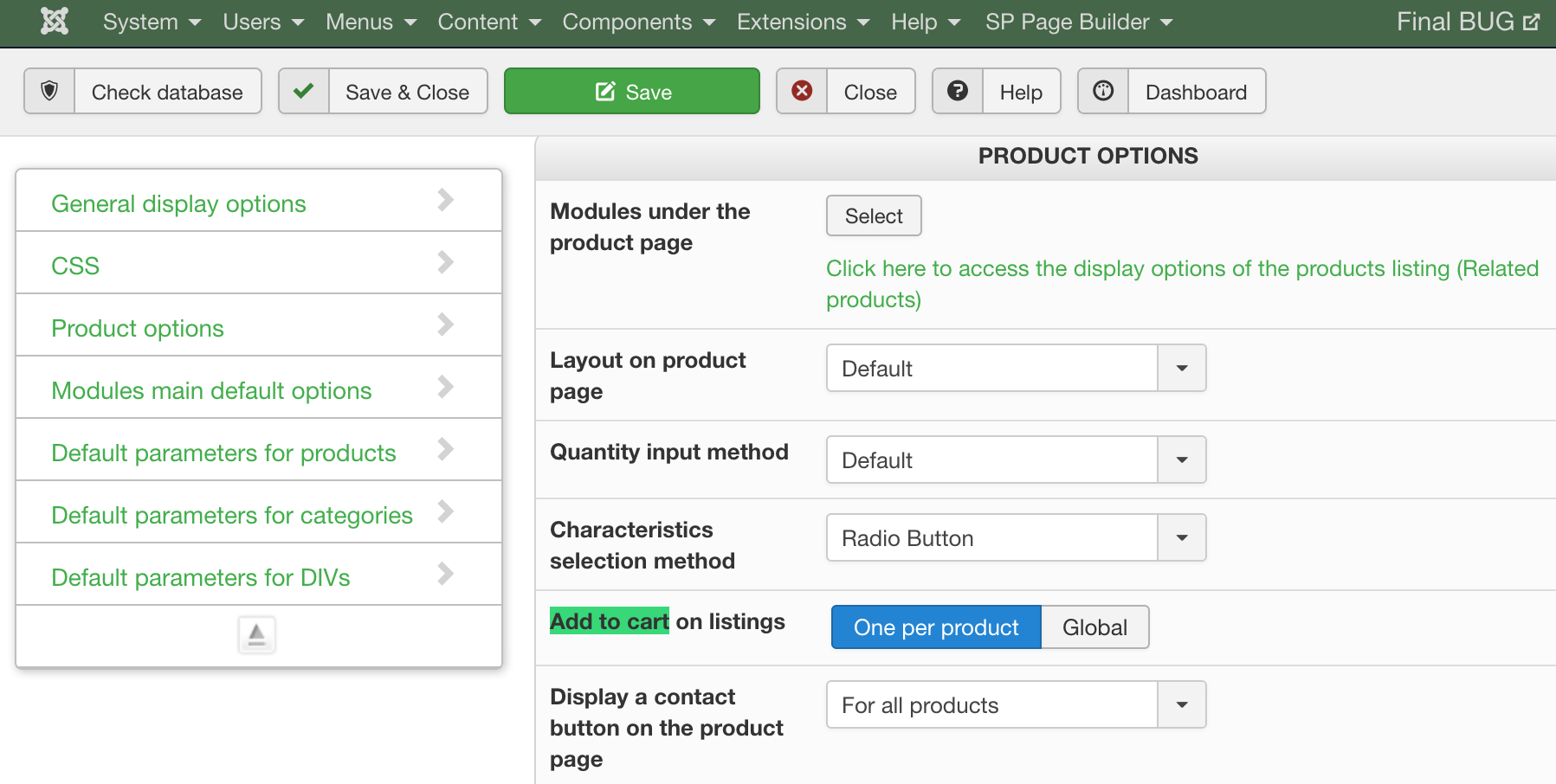Click the red X Close icon
Screen dimensions: 1556x784
(x=803, y=91)
